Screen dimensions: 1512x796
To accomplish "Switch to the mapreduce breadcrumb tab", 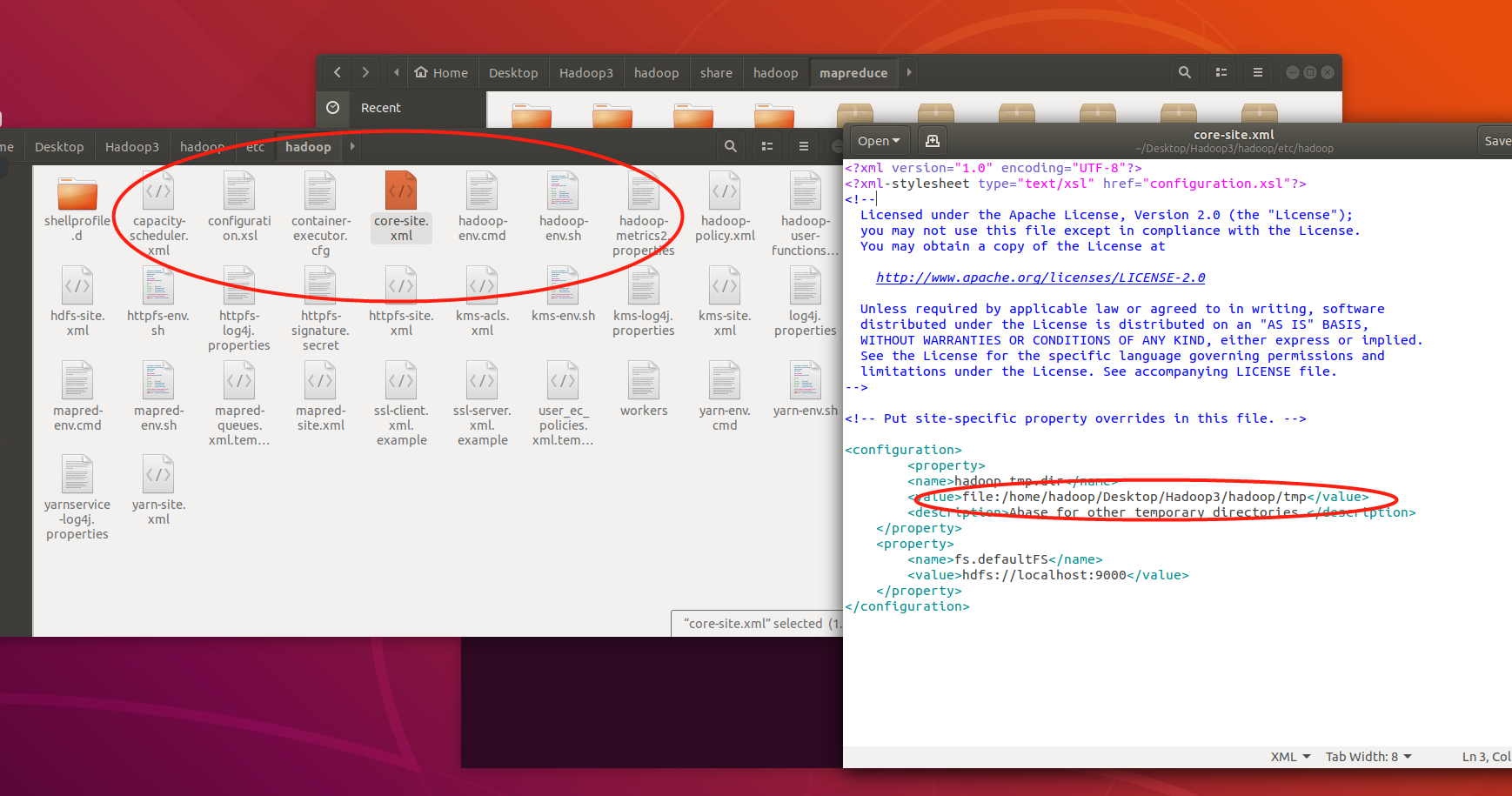I will [853, 72].
